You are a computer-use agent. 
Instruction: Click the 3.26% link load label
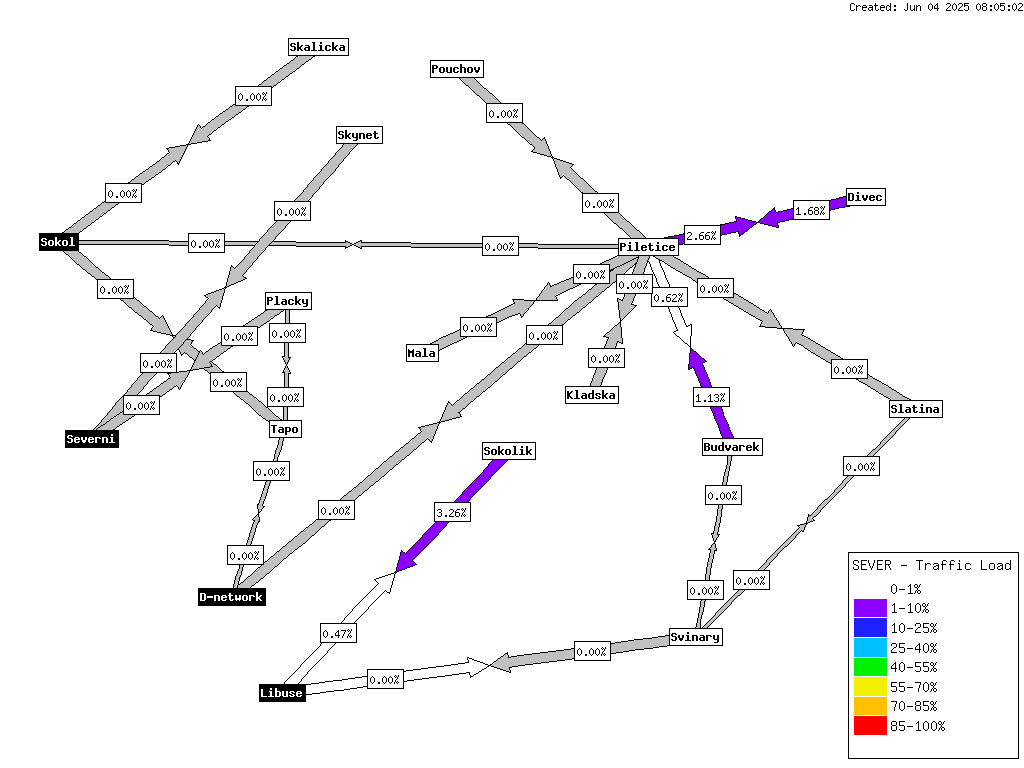point(453,513)
